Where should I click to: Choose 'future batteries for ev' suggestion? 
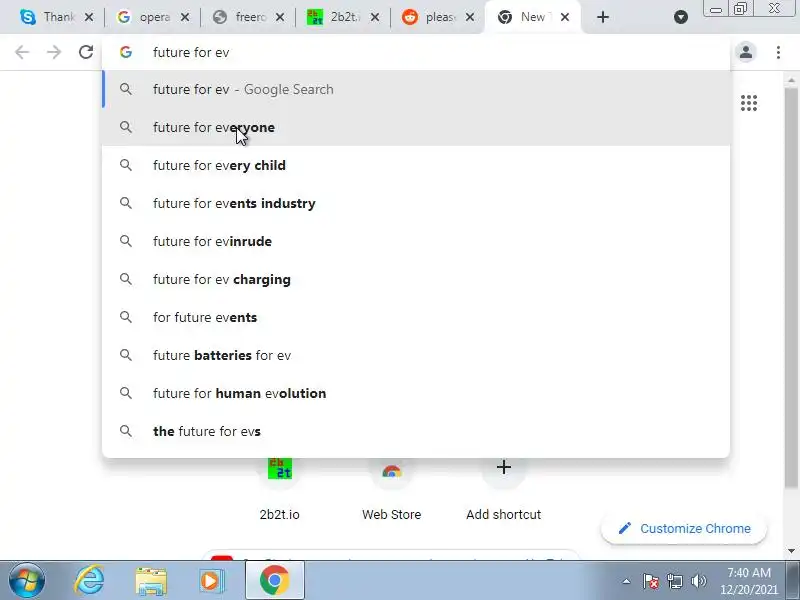[x=416, y=355]
